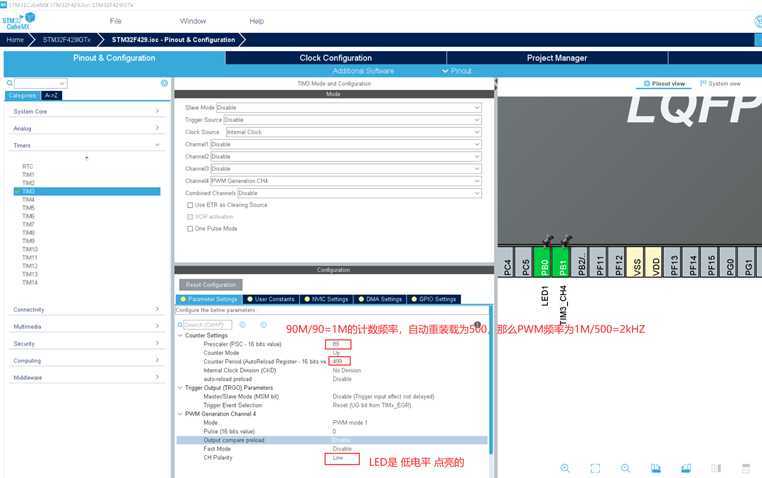762x478 pixels.
Task: Click the pushpin marker above PB0
Action: pyautogui.click(x=547, y=240)
